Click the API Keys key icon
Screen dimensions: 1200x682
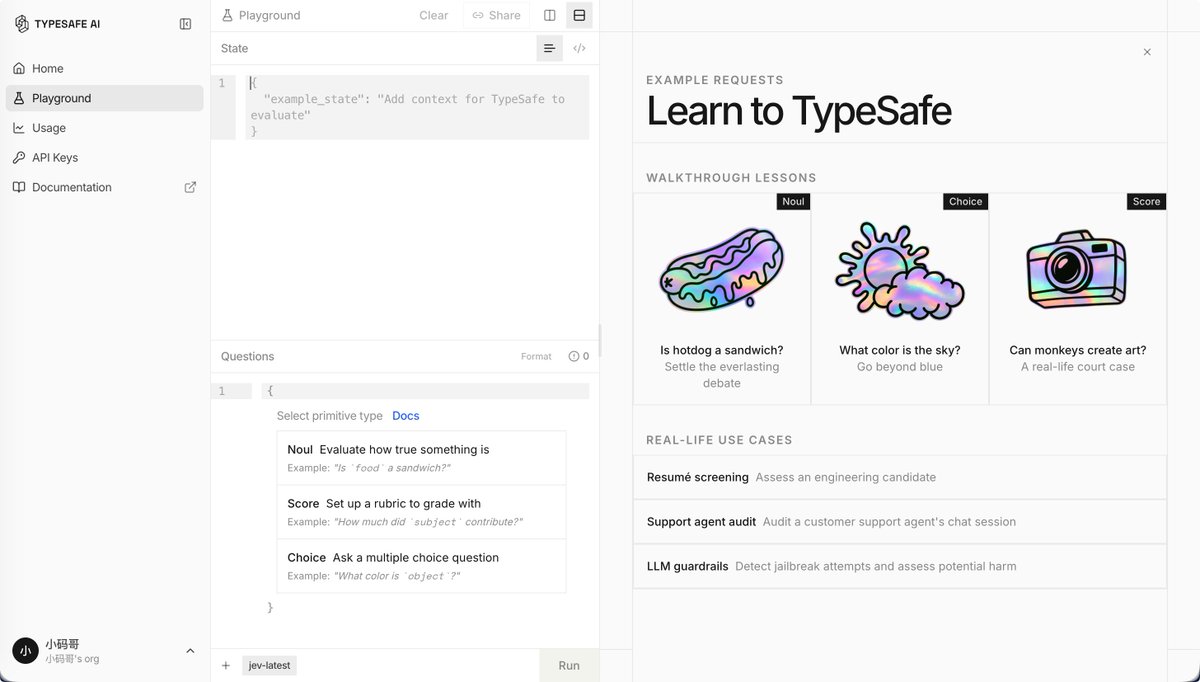(19, 157)
